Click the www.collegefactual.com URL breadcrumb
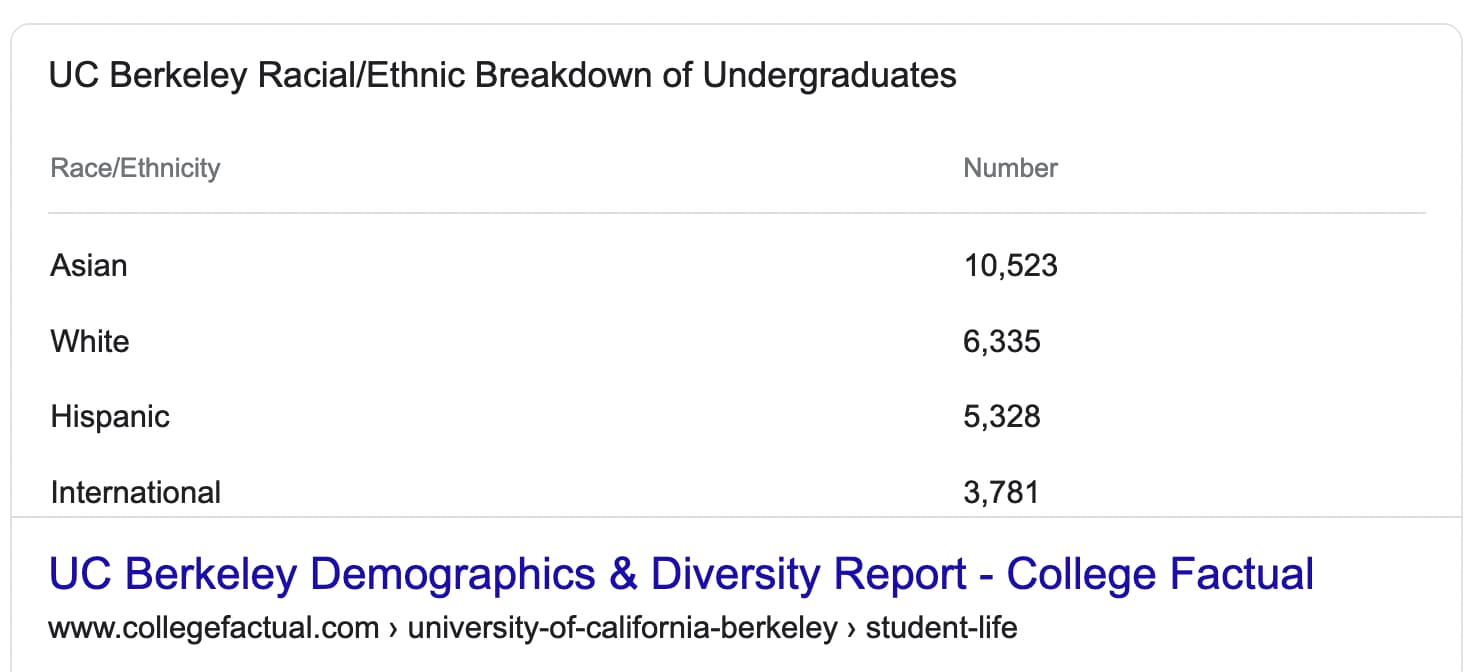This screenshot has height=672, width=1474. (x=214, y=628)
